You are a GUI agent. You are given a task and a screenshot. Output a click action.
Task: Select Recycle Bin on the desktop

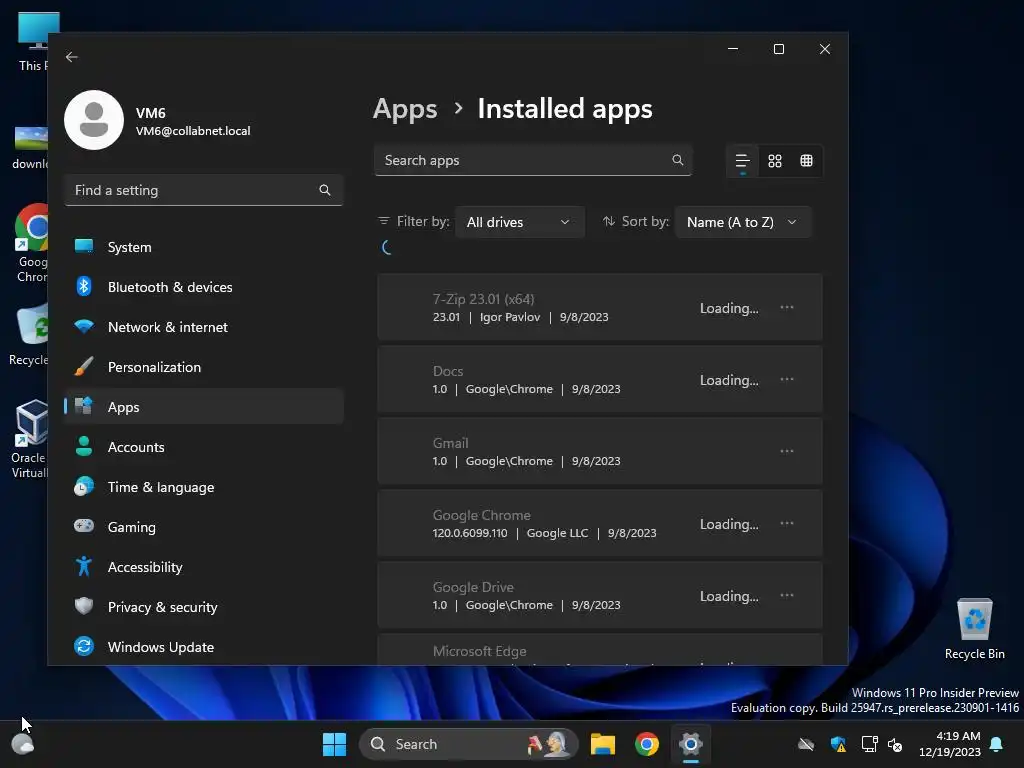(x=974, y=629)
